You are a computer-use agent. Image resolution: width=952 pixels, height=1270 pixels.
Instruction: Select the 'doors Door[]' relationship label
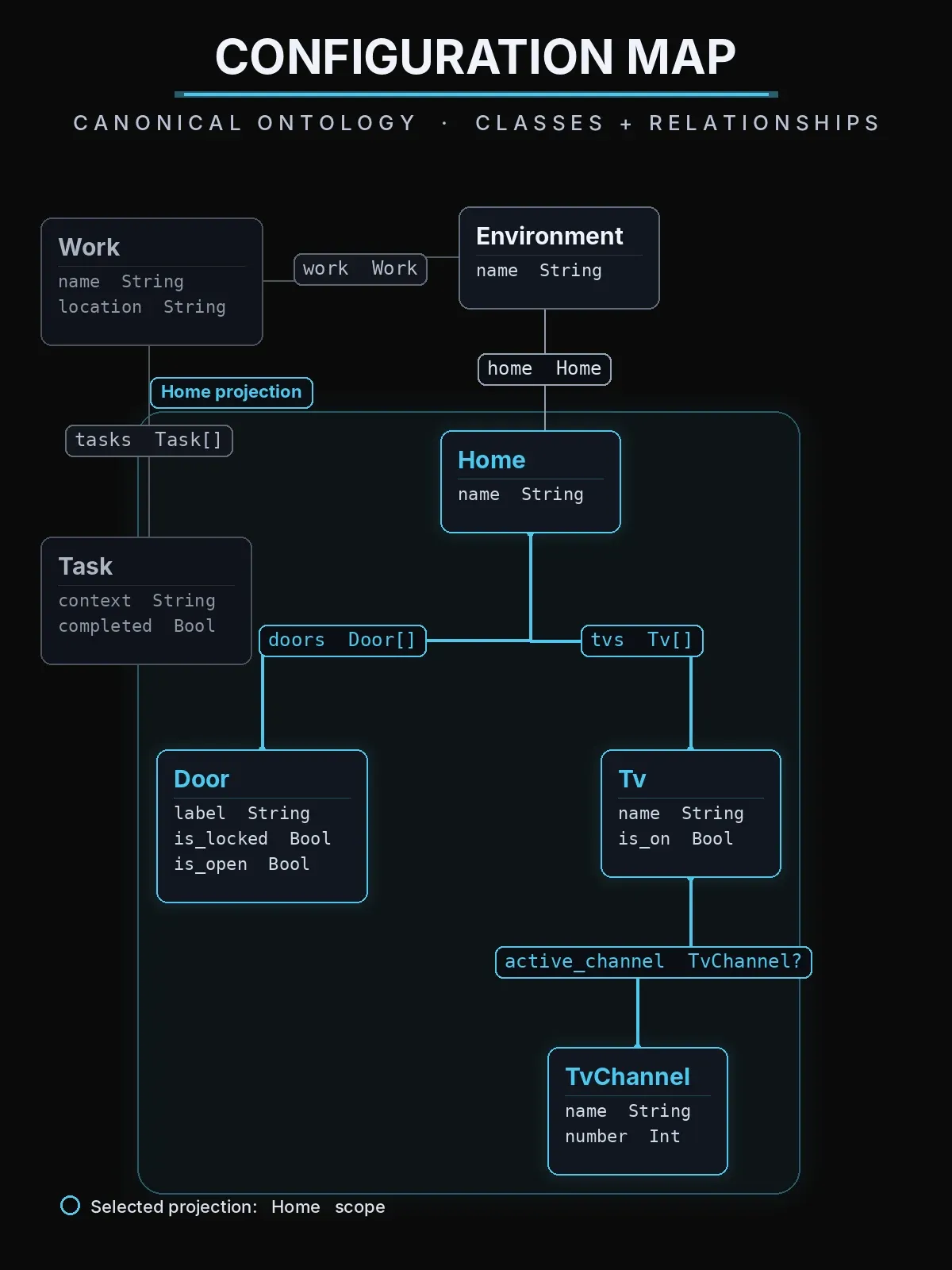343,641
